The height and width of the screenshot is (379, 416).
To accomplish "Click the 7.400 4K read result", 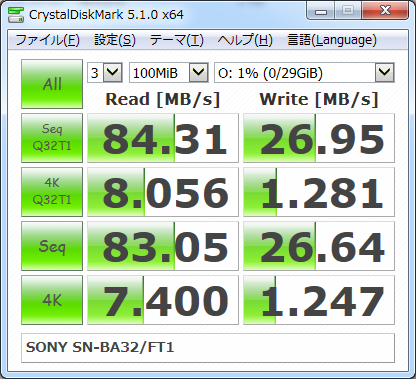I will point(163,300).
